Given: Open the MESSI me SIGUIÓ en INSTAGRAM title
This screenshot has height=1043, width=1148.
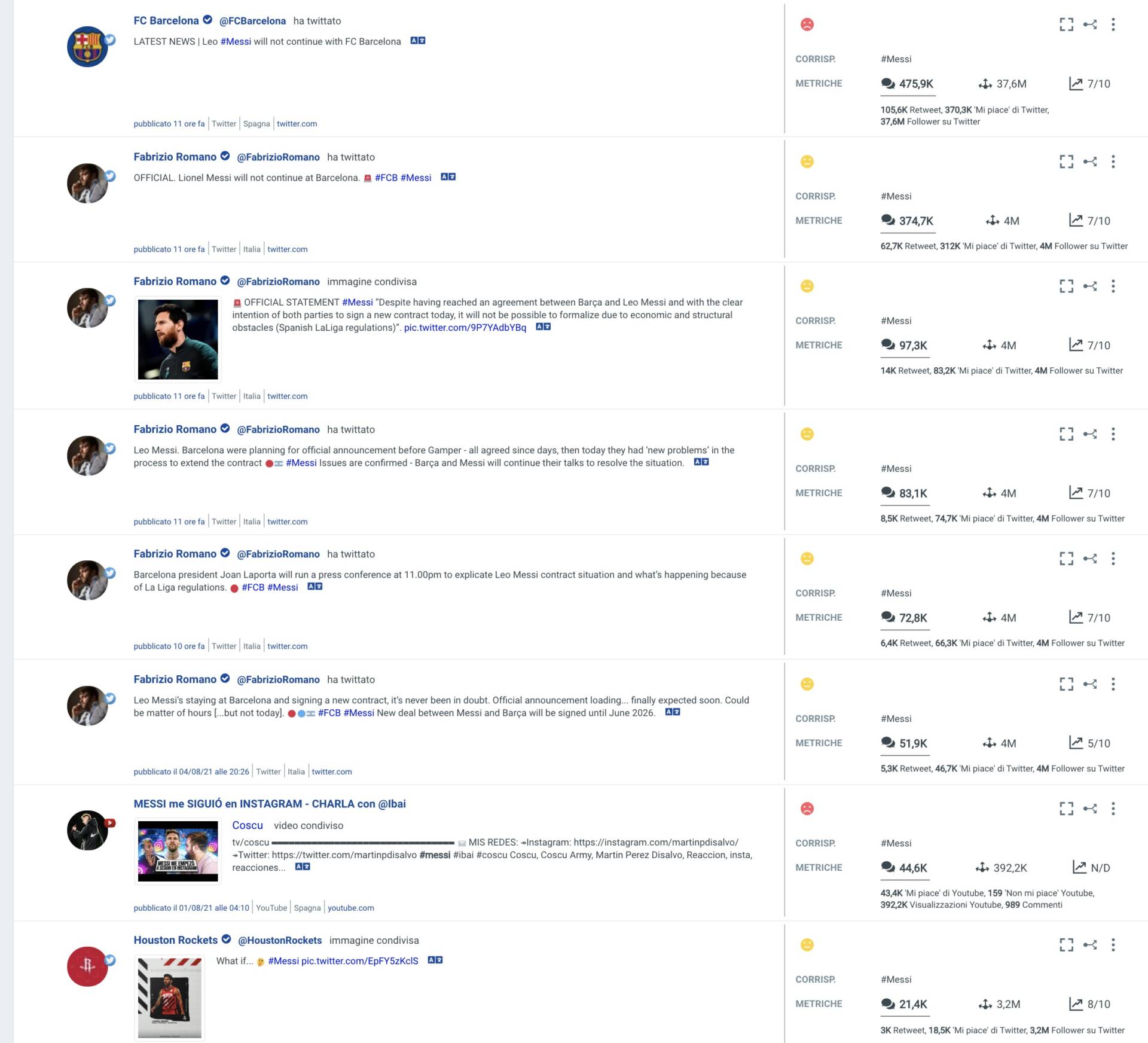Looking at the screenshot, I should coord(270,804).
